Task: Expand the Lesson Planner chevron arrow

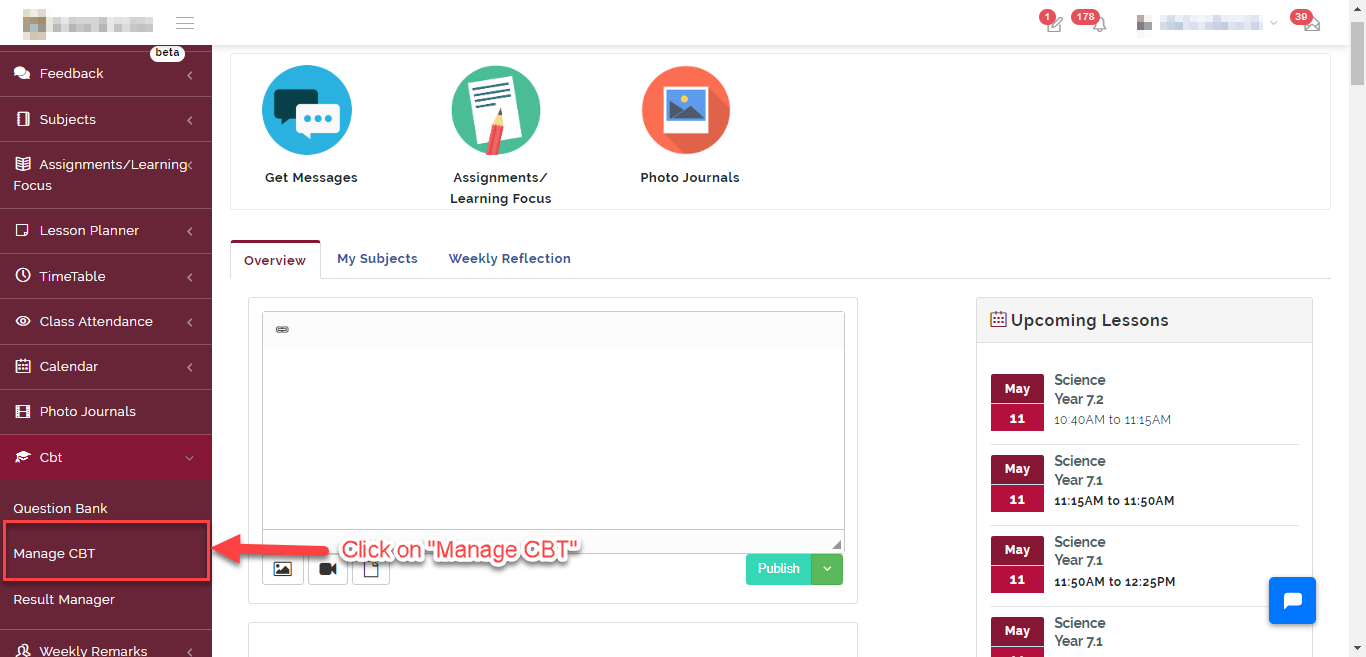Action: (189, 232)
